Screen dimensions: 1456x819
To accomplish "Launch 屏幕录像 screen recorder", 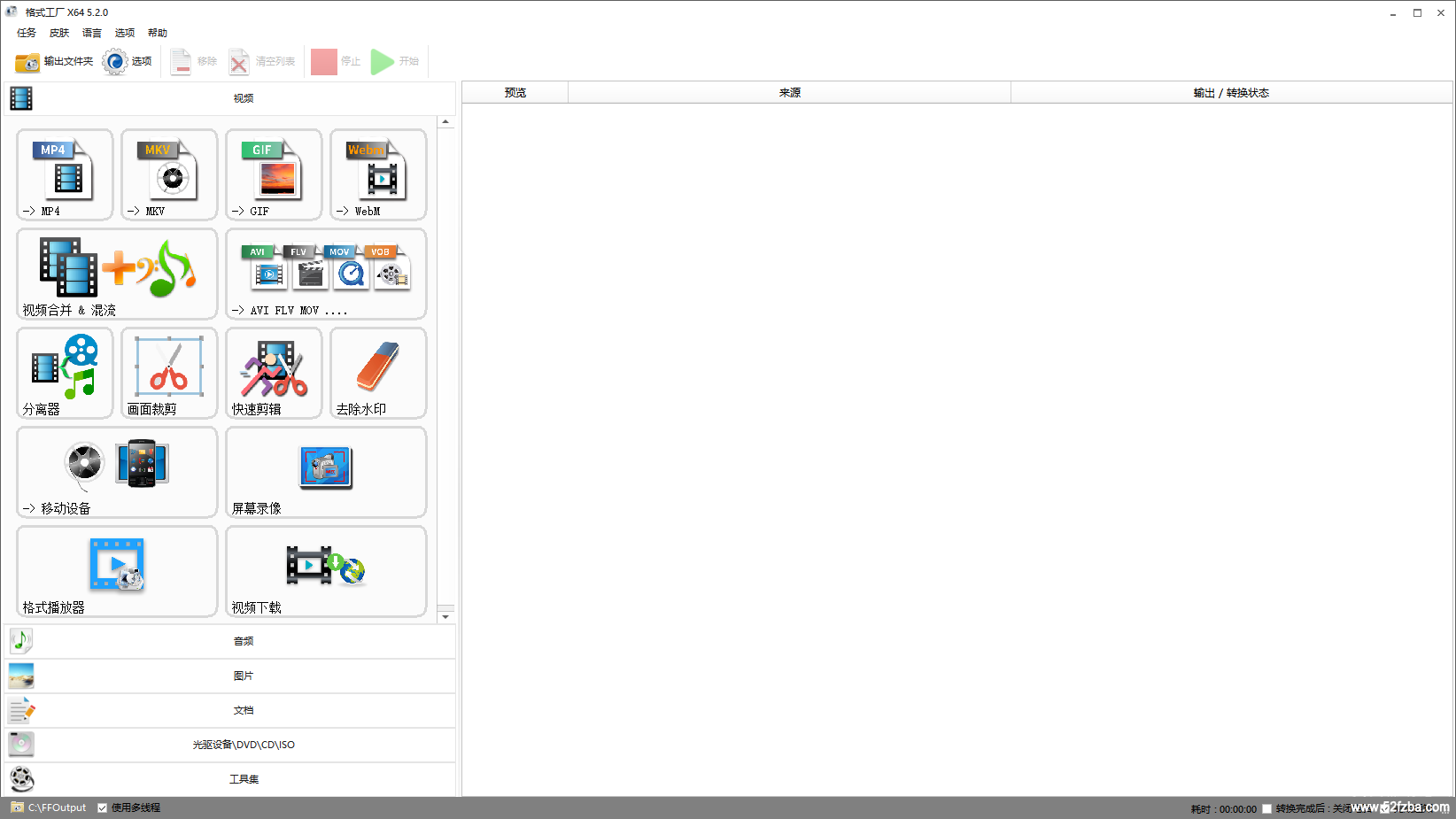I will tap(326, 472).
